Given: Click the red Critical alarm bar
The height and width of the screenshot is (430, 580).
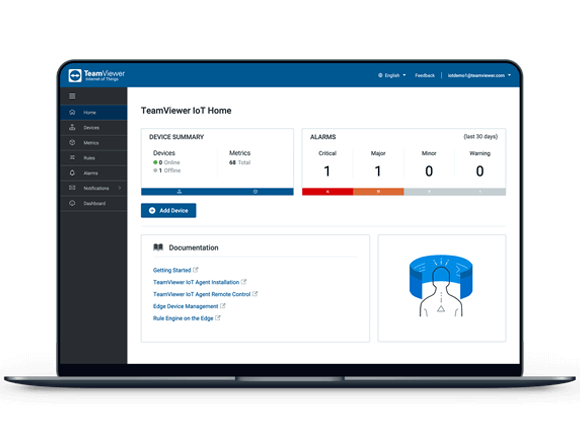Looking at the screenshot, I should pos(327,192).
